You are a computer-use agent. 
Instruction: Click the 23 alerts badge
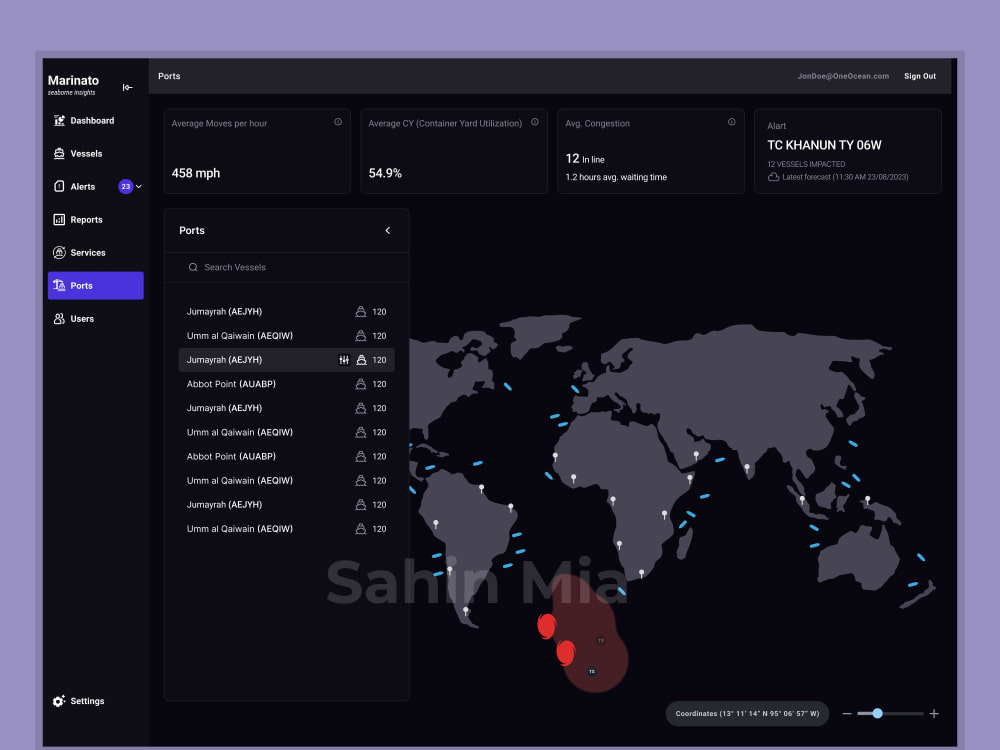point(126,187)
